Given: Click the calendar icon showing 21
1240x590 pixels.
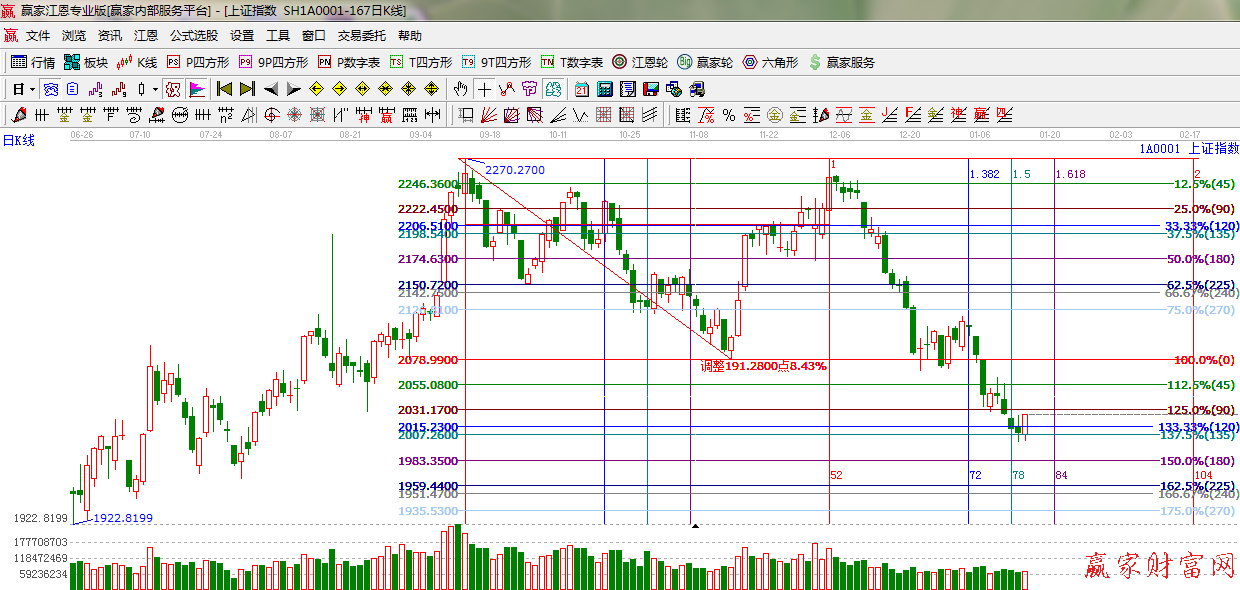Looking at the screenshot, I should (x=581, y=89).
